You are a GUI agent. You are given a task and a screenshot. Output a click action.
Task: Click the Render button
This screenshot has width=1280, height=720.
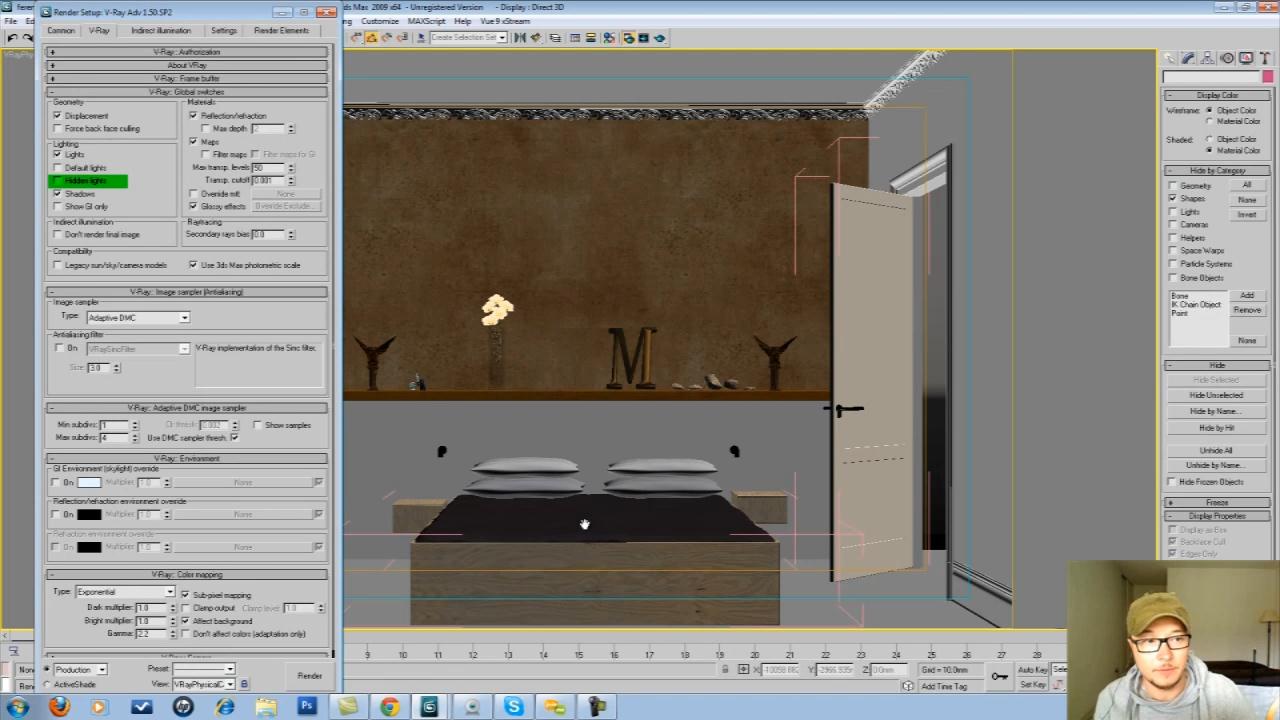click(x=310, y=676)
